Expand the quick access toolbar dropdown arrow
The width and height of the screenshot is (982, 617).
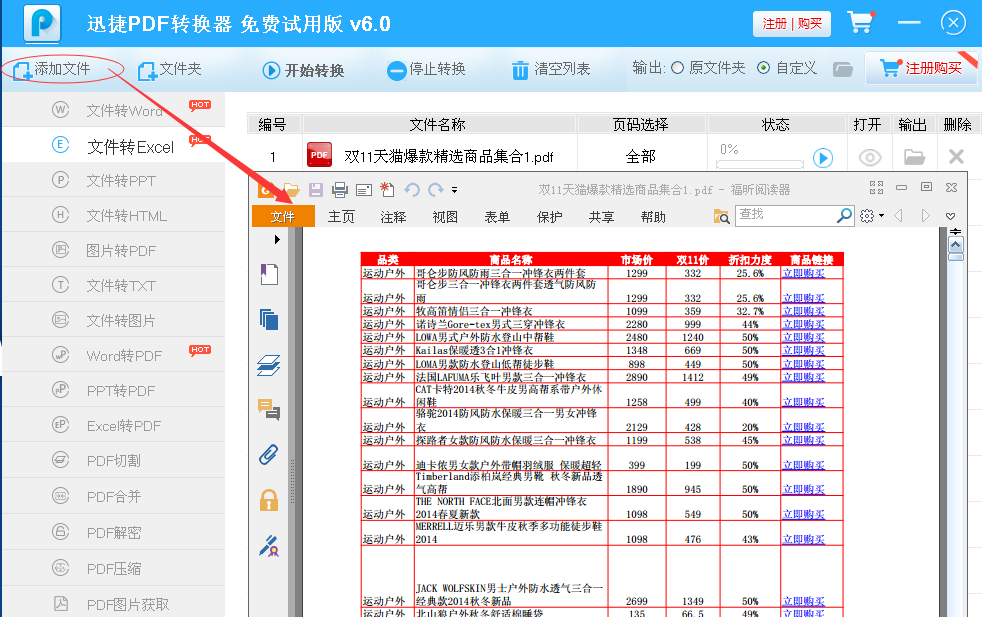(x=455, y=190)
